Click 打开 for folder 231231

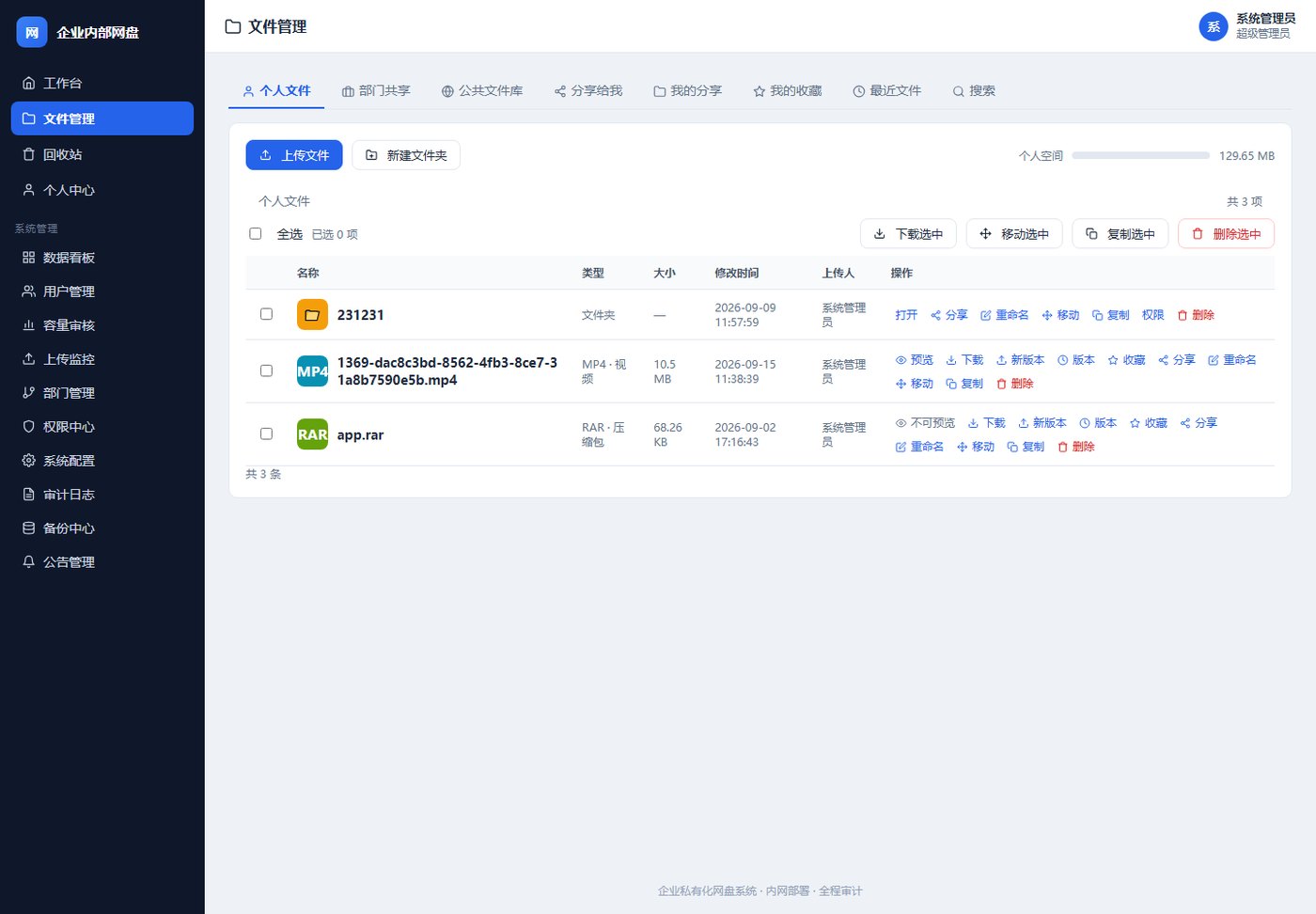pos(906,315)
